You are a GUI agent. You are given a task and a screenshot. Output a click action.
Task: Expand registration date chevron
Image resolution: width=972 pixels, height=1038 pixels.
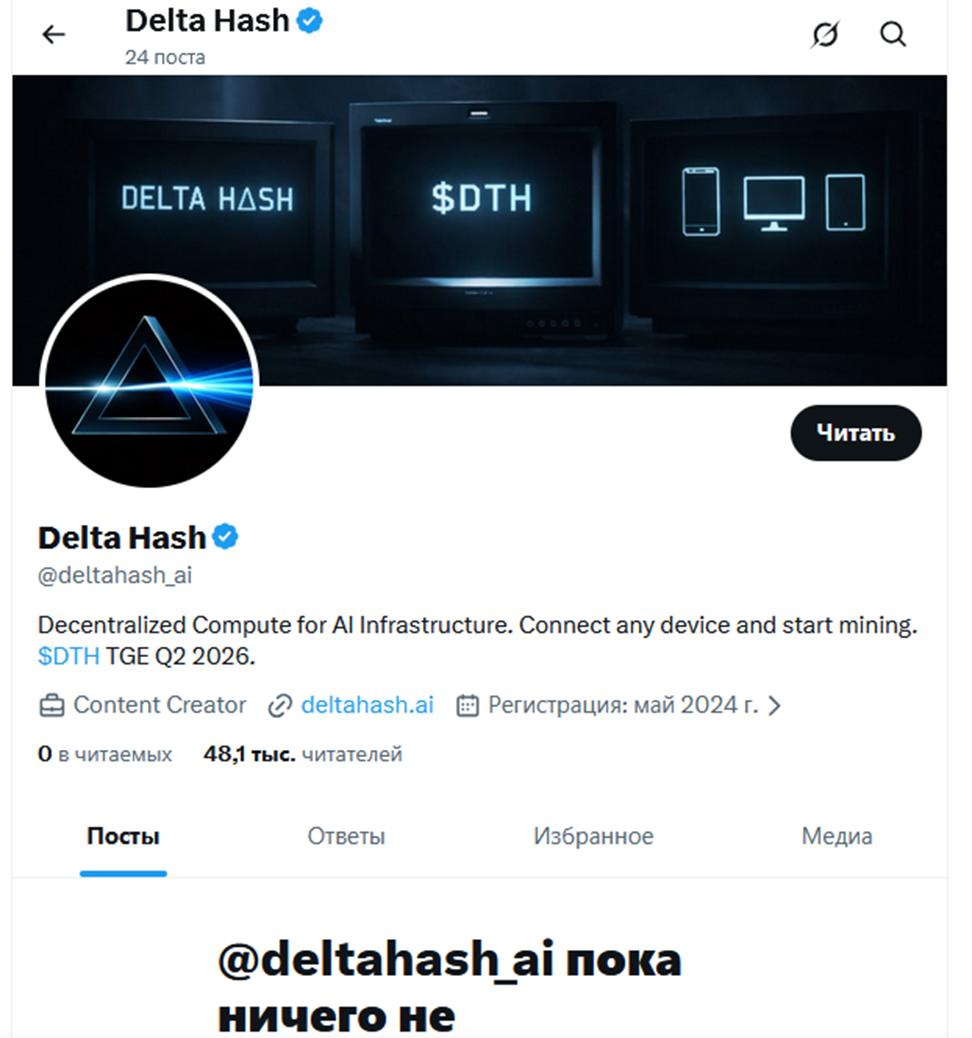(x=773, y=706)
